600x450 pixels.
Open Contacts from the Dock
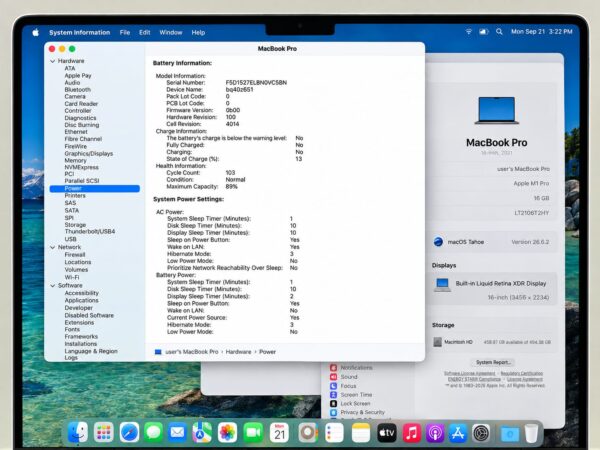pyautogui.click(x=308, y=433)
